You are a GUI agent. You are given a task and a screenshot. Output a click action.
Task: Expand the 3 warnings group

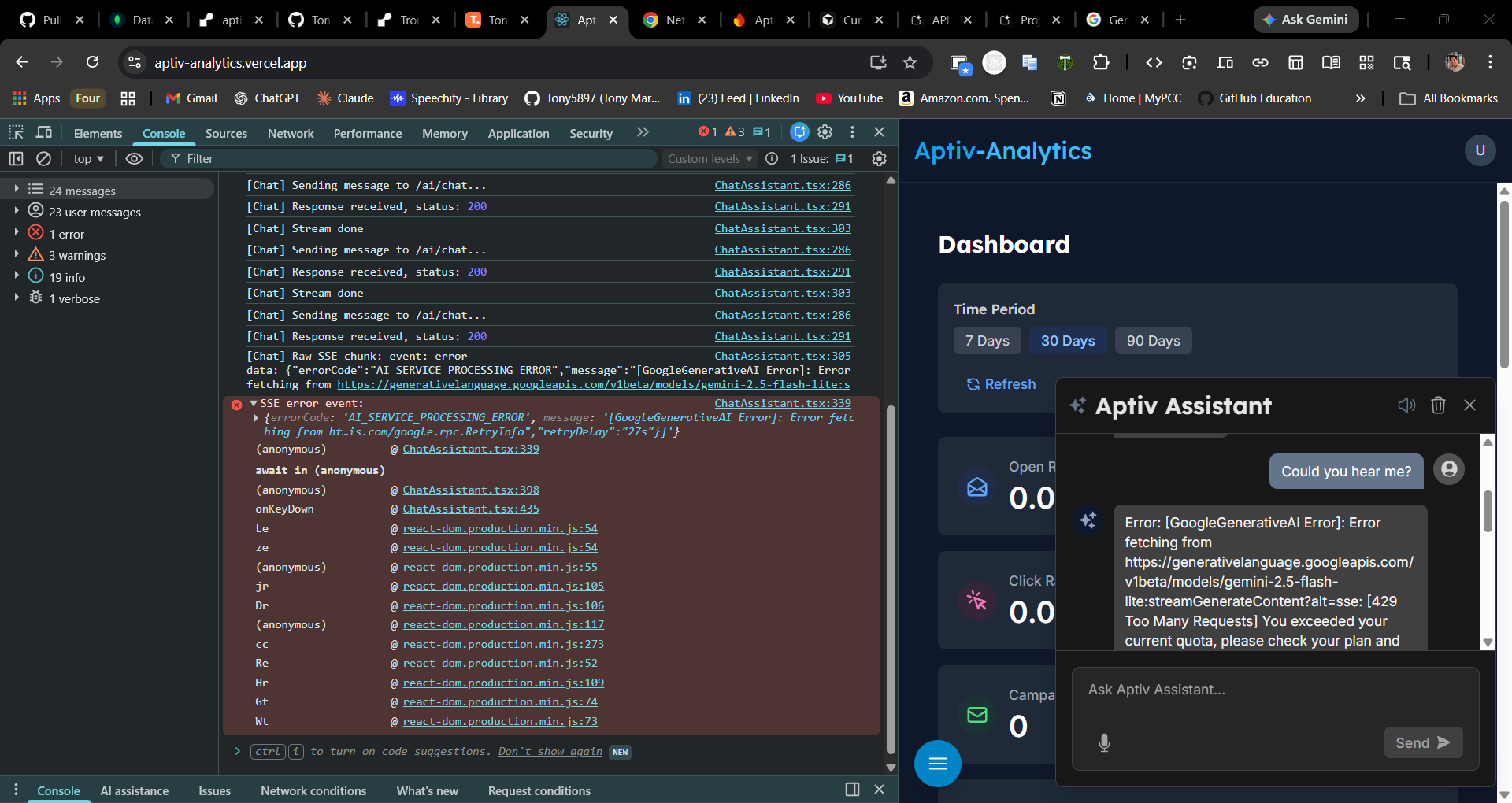pyautogui.click(x=17, y=255)
